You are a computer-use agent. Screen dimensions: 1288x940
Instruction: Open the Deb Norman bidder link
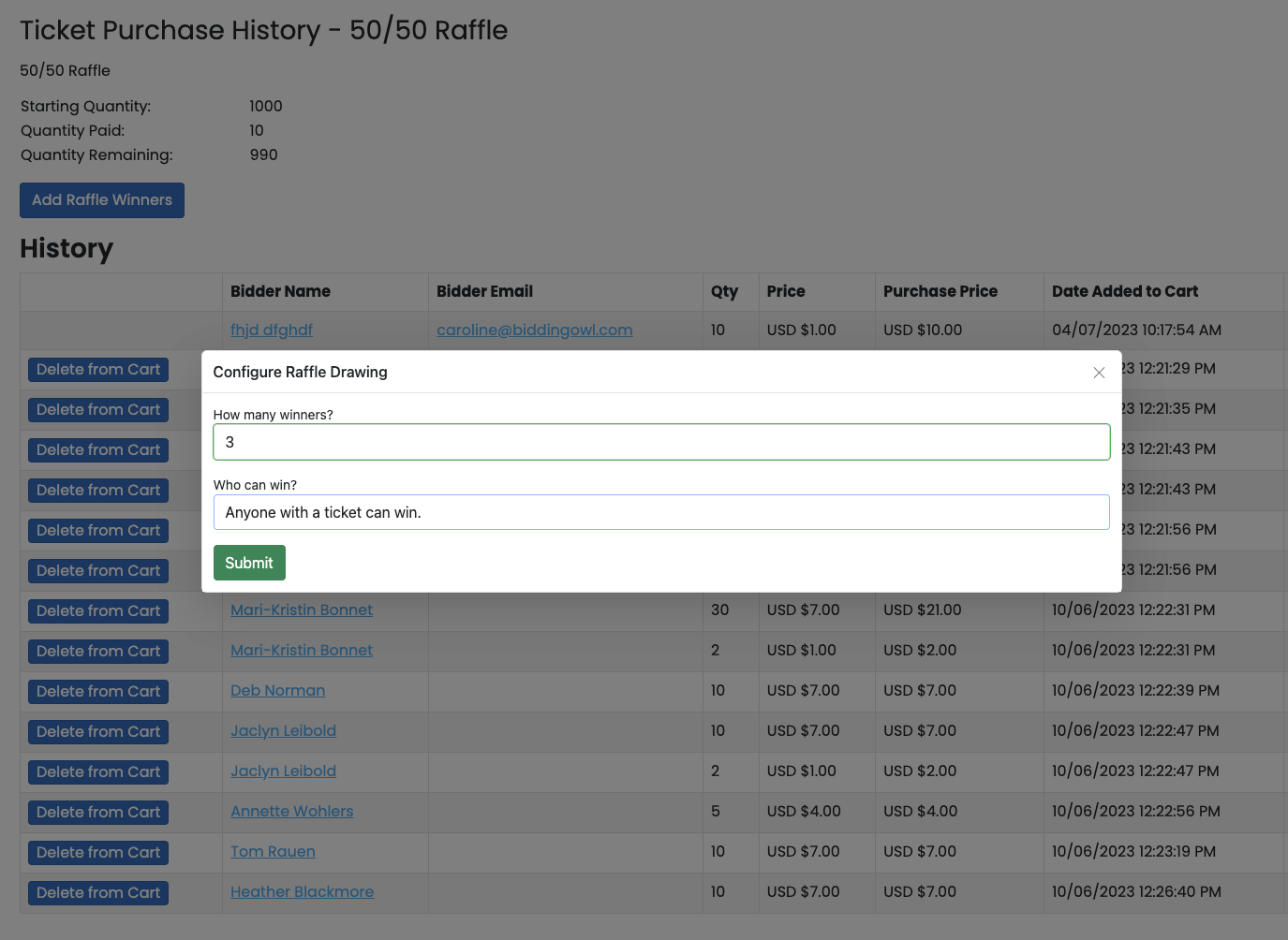pyautogui.click(x=277, y=690)
